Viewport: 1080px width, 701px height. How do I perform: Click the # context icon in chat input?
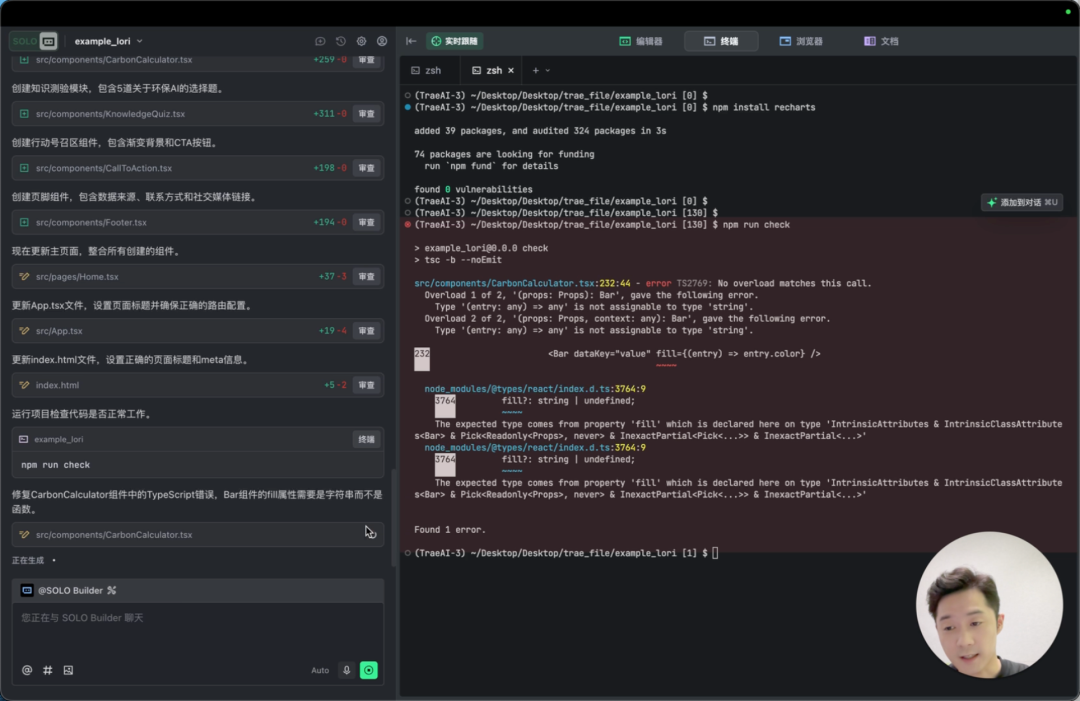coord(47,670)
